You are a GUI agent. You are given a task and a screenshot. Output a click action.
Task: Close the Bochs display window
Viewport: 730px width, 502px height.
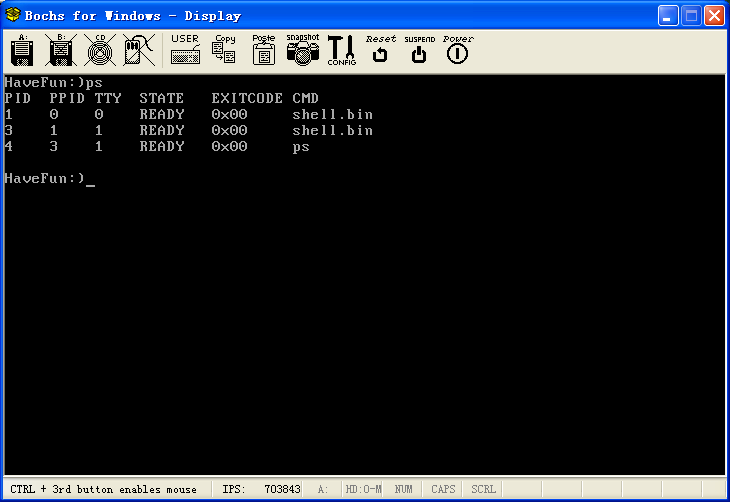[x=714, y=16]
